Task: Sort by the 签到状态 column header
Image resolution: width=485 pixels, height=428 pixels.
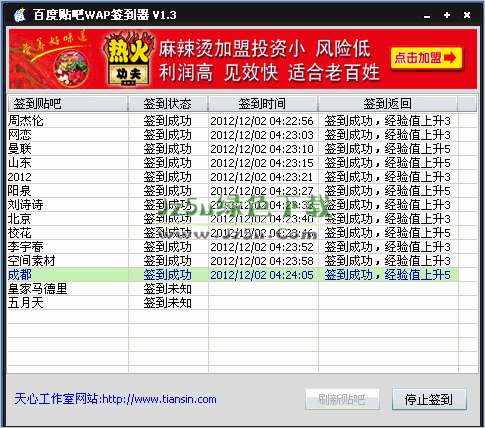Action: [x=168, y=104]
